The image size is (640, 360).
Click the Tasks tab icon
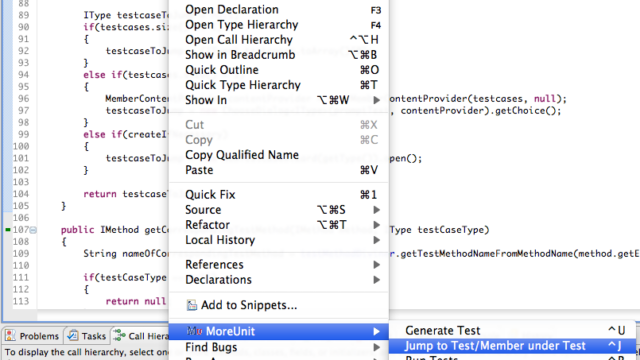click(72, 336)
